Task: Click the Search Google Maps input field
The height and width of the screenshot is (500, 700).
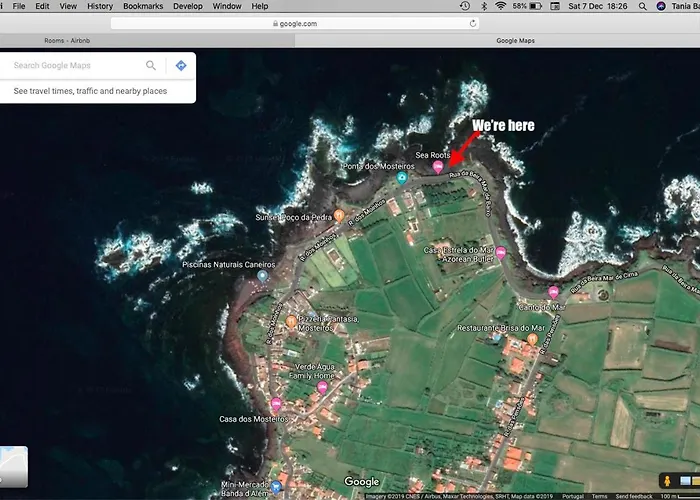Action: (75, 66)
